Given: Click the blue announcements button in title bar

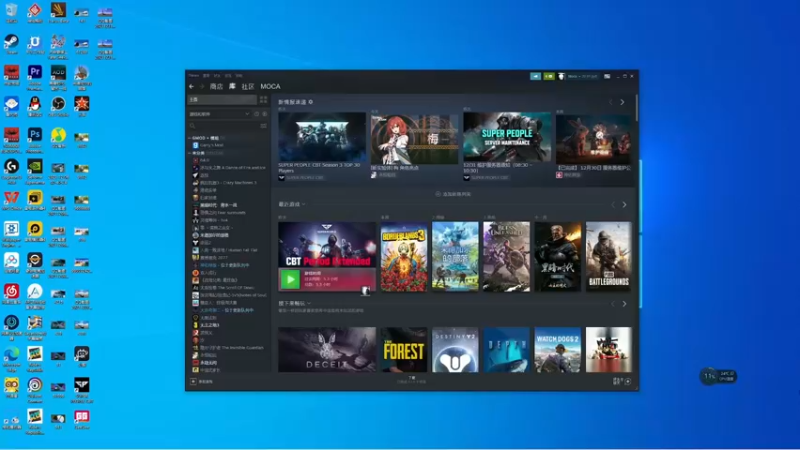Looking at the screenshot, I should point(535,76).
